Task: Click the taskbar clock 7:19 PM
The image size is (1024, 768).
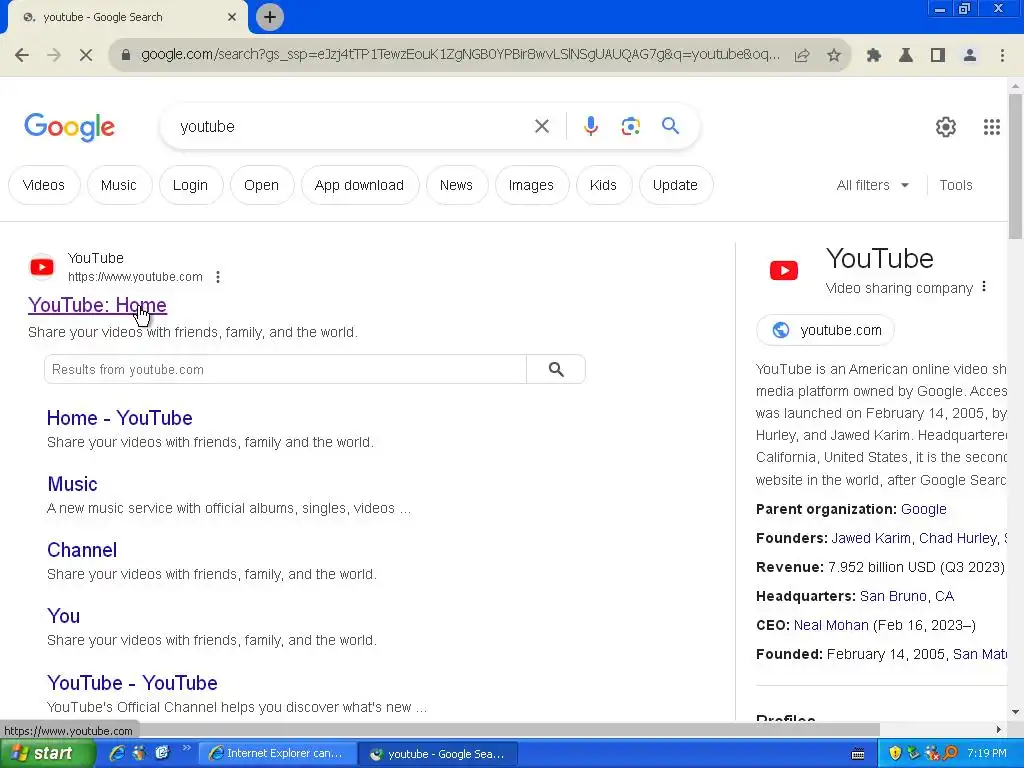Action: pyautogui.click(x=986, y=754)
